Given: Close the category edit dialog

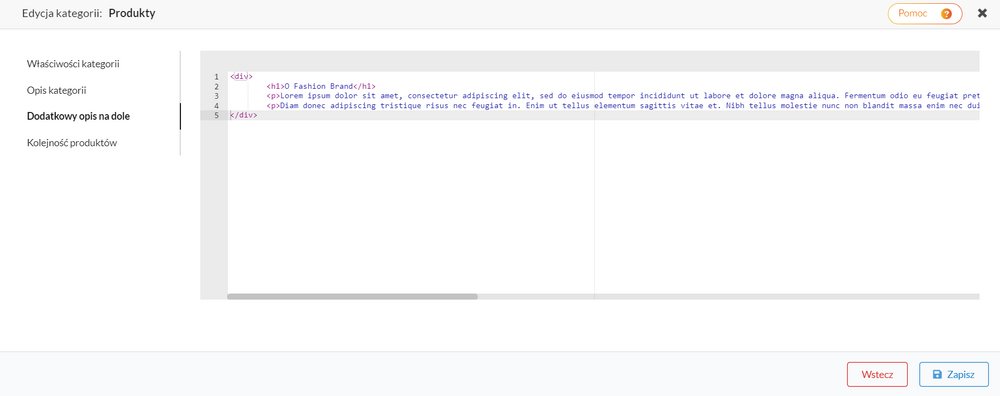Looking at the screenshot, I should coord(982,13).
